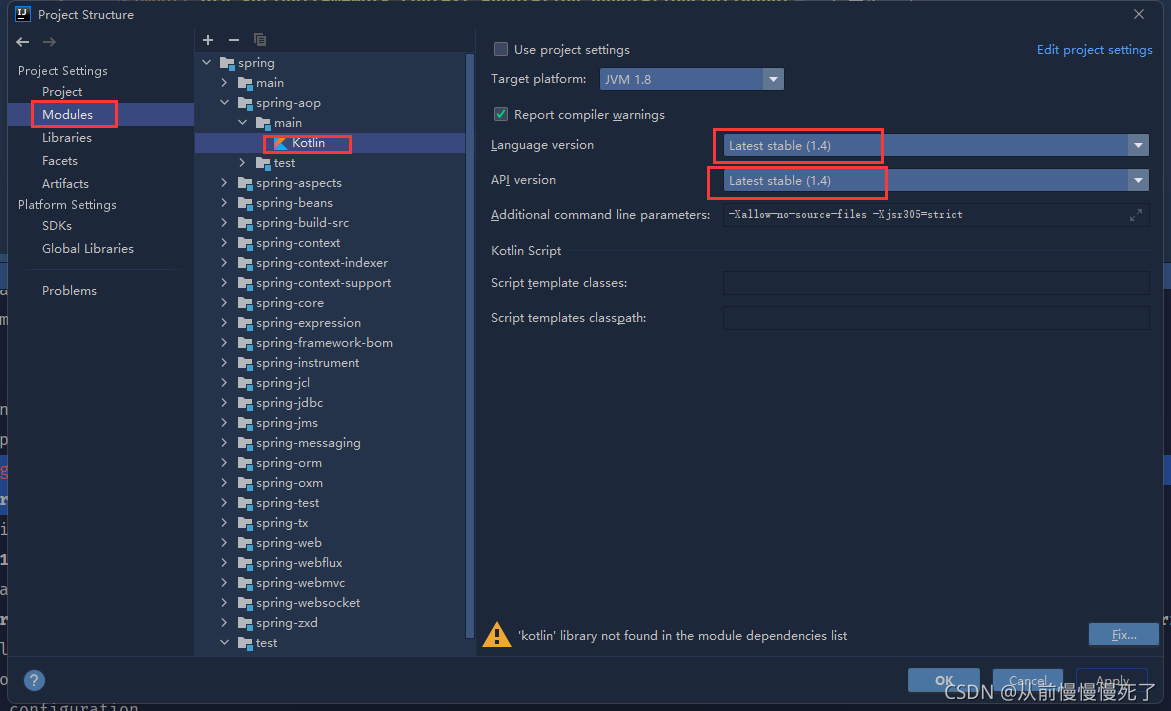Select the spring-oxm module
Viewport: 1171px width, 711px height.
290,483
